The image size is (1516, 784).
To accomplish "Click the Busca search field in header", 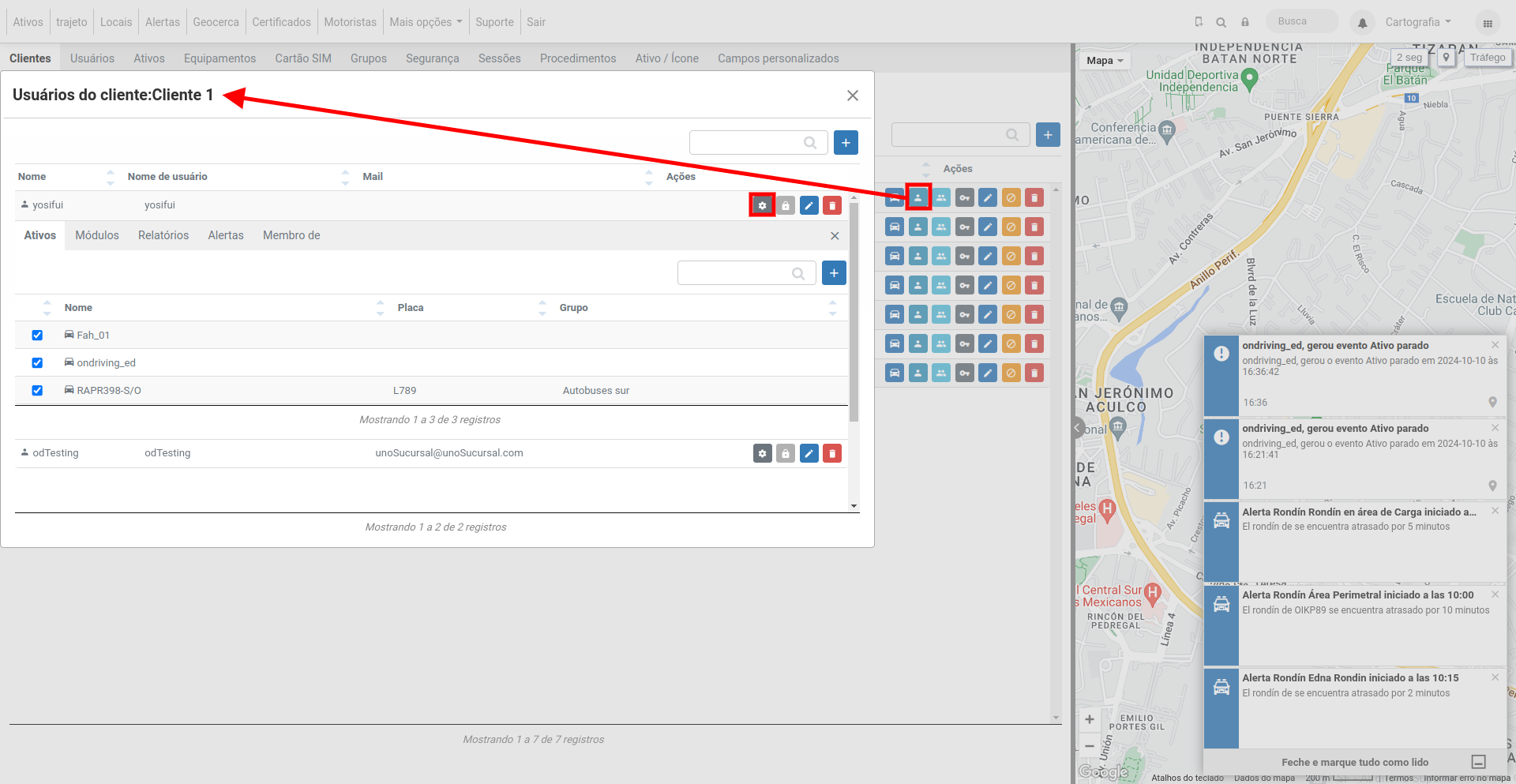I will (x=1302, y=21).
